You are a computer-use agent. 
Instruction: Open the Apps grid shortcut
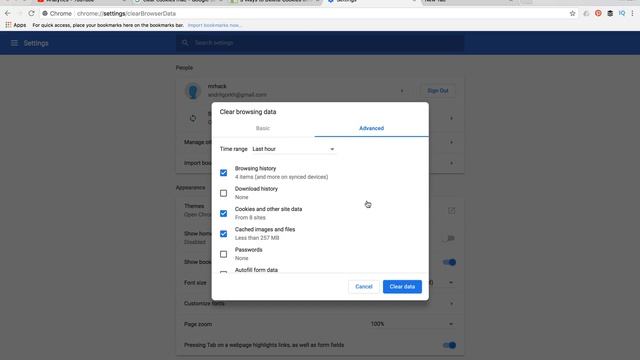[x=16, y=25]
